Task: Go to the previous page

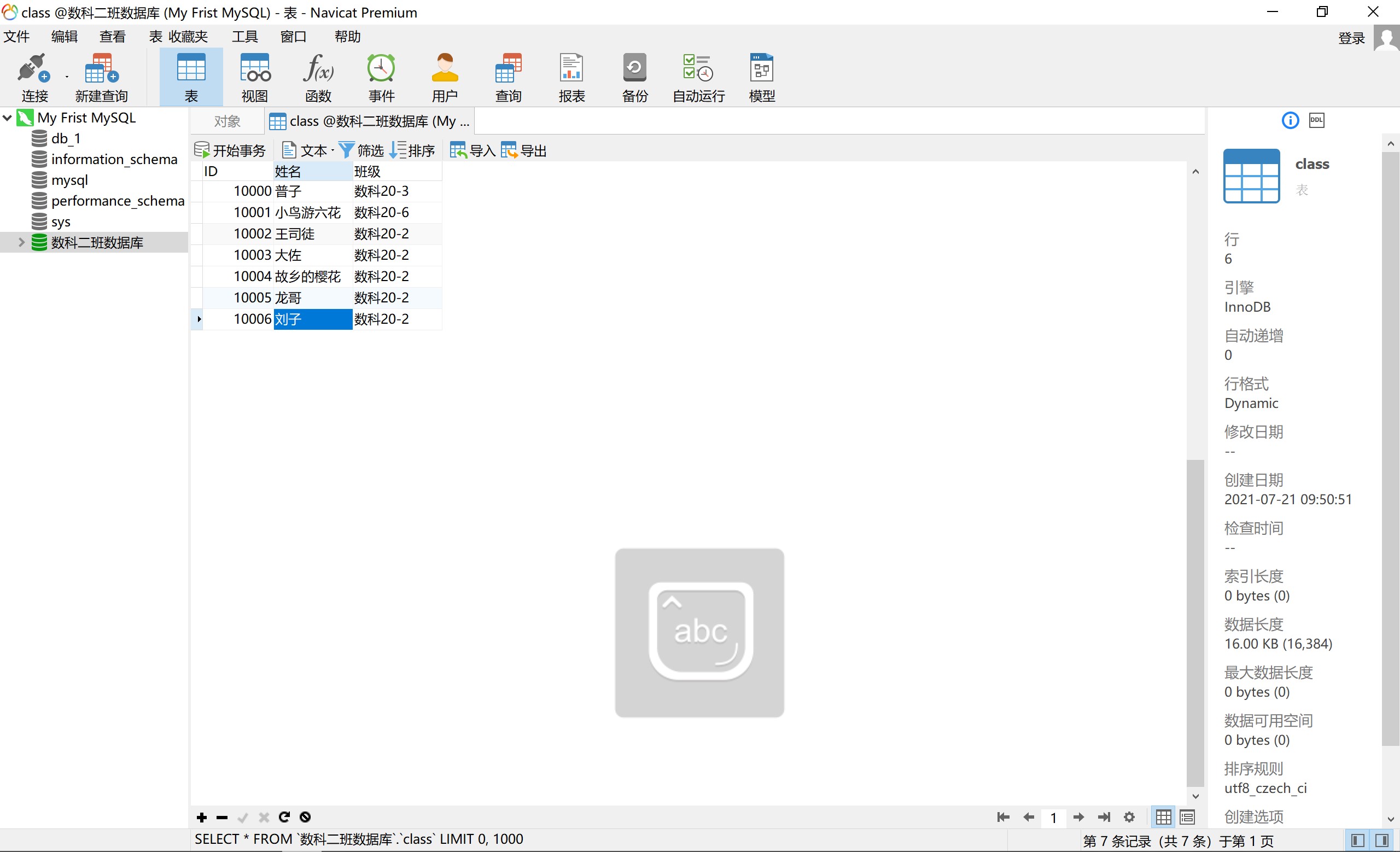Action: 1029,817
